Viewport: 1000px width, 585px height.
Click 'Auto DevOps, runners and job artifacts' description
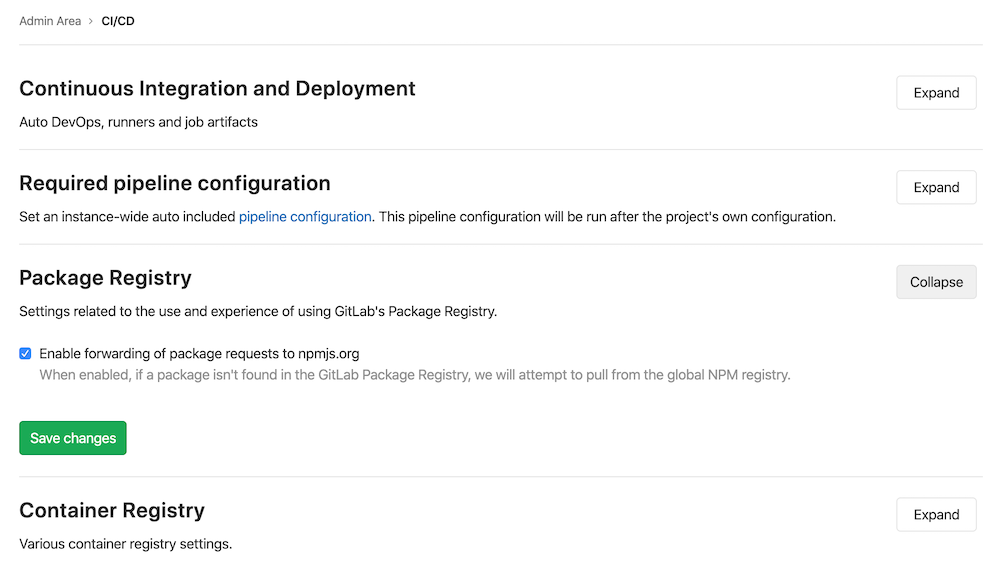point(138,122)
